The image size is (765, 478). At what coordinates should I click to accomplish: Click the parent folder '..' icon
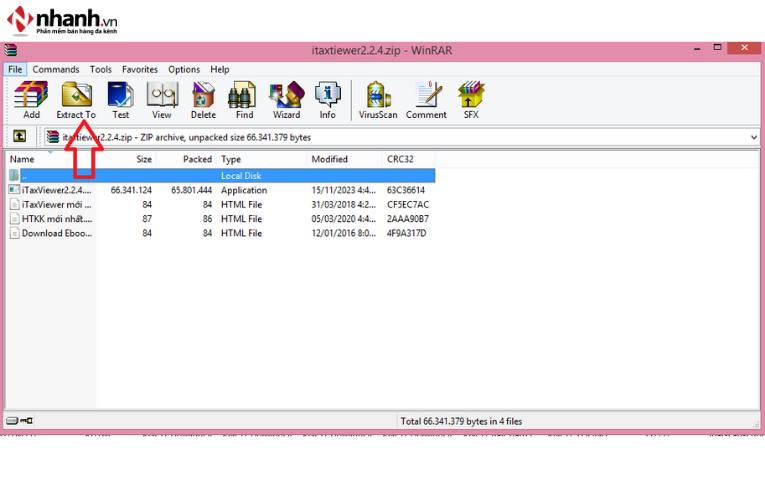click(14, 175)
